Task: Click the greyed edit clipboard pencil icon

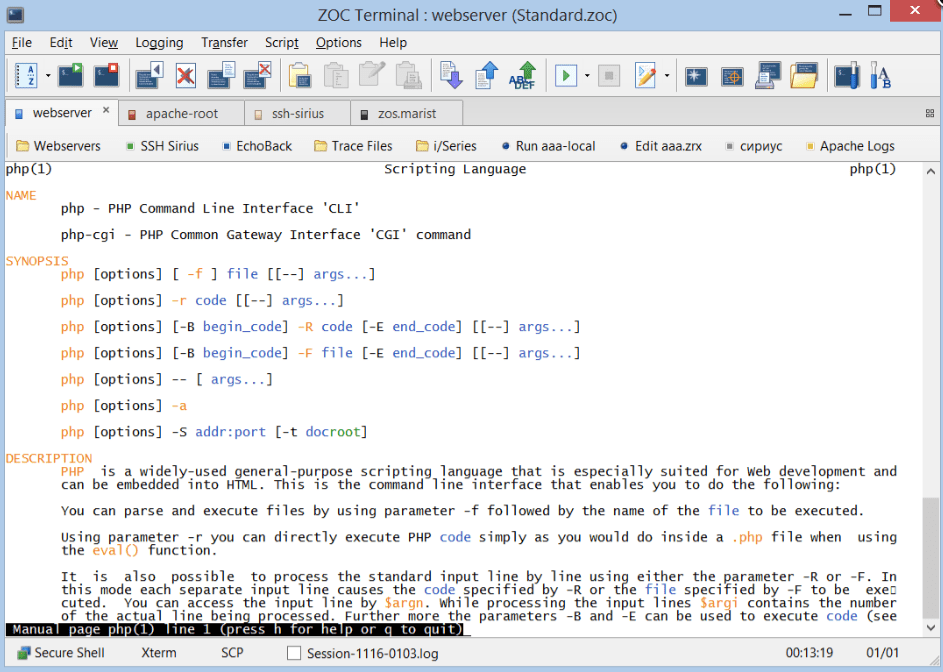Action: (x=372, y=76)
